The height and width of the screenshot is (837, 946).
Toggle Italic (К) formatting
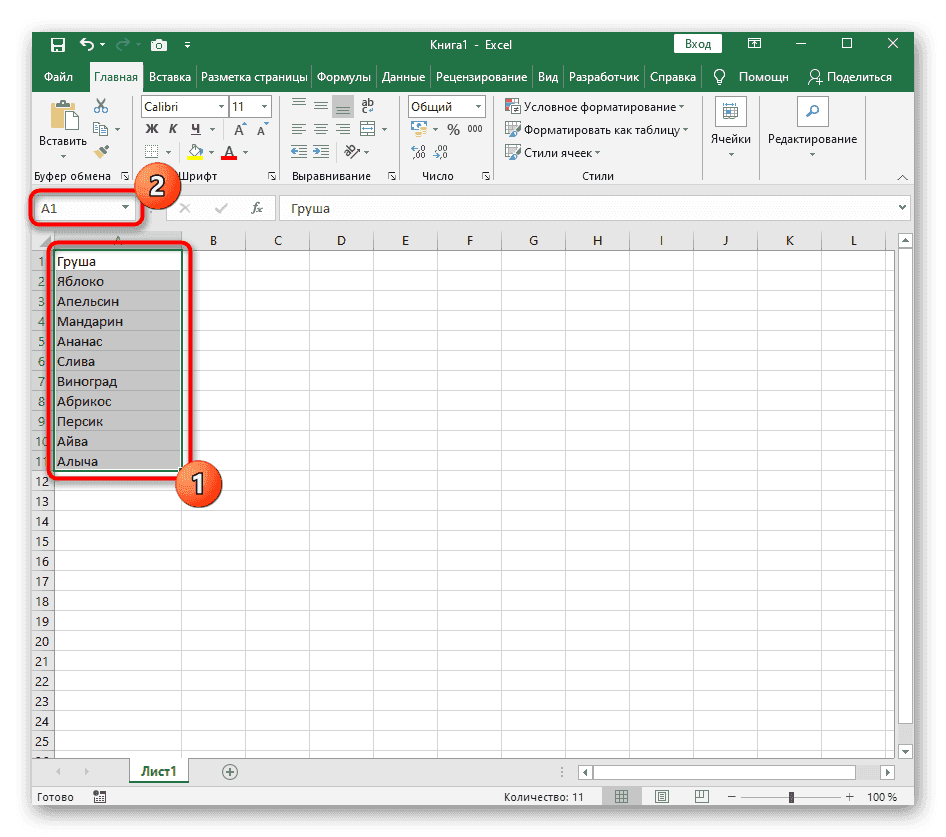pos(174,130)
